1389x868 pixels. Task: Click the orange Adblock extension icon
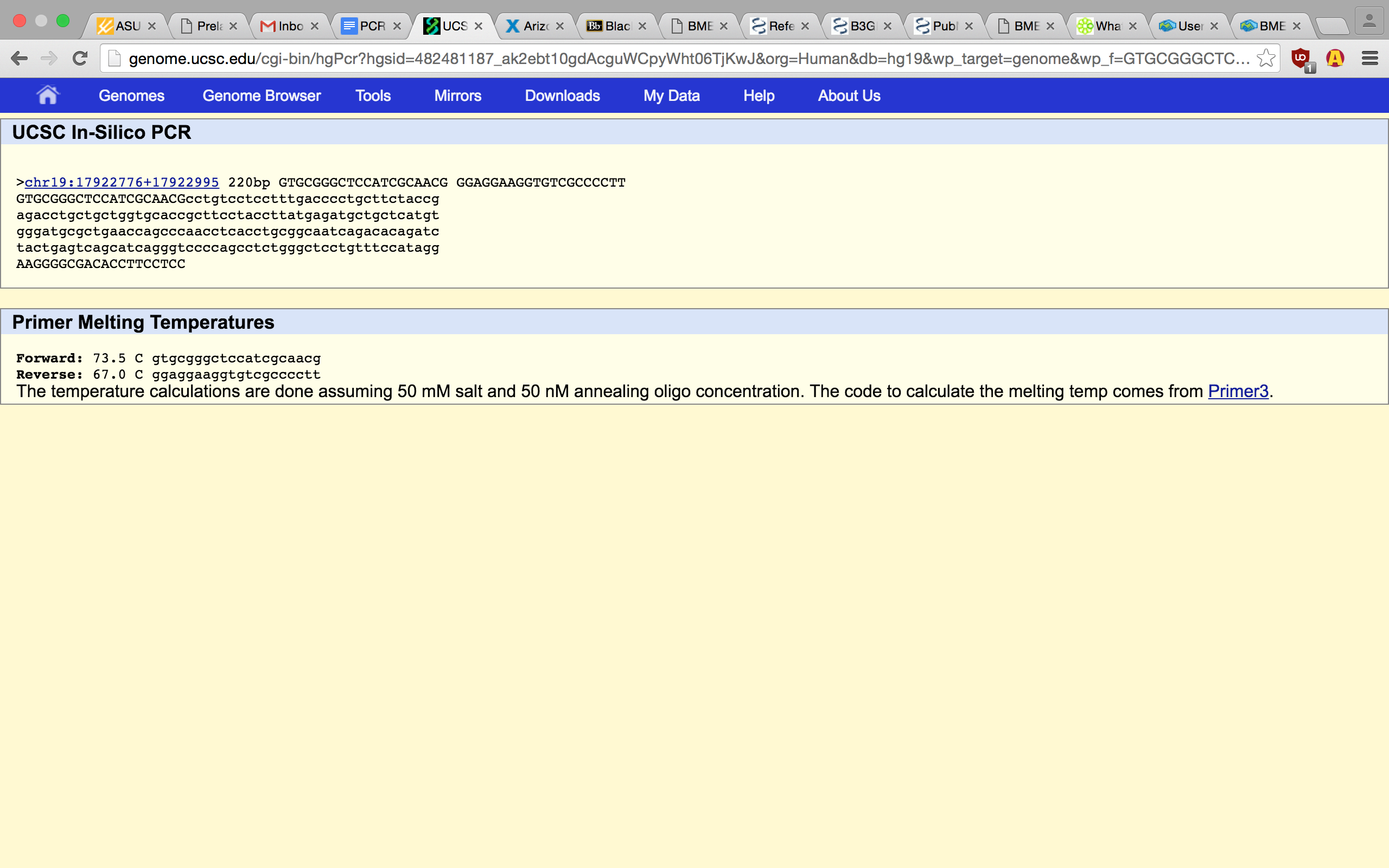tap(1335, 59)
